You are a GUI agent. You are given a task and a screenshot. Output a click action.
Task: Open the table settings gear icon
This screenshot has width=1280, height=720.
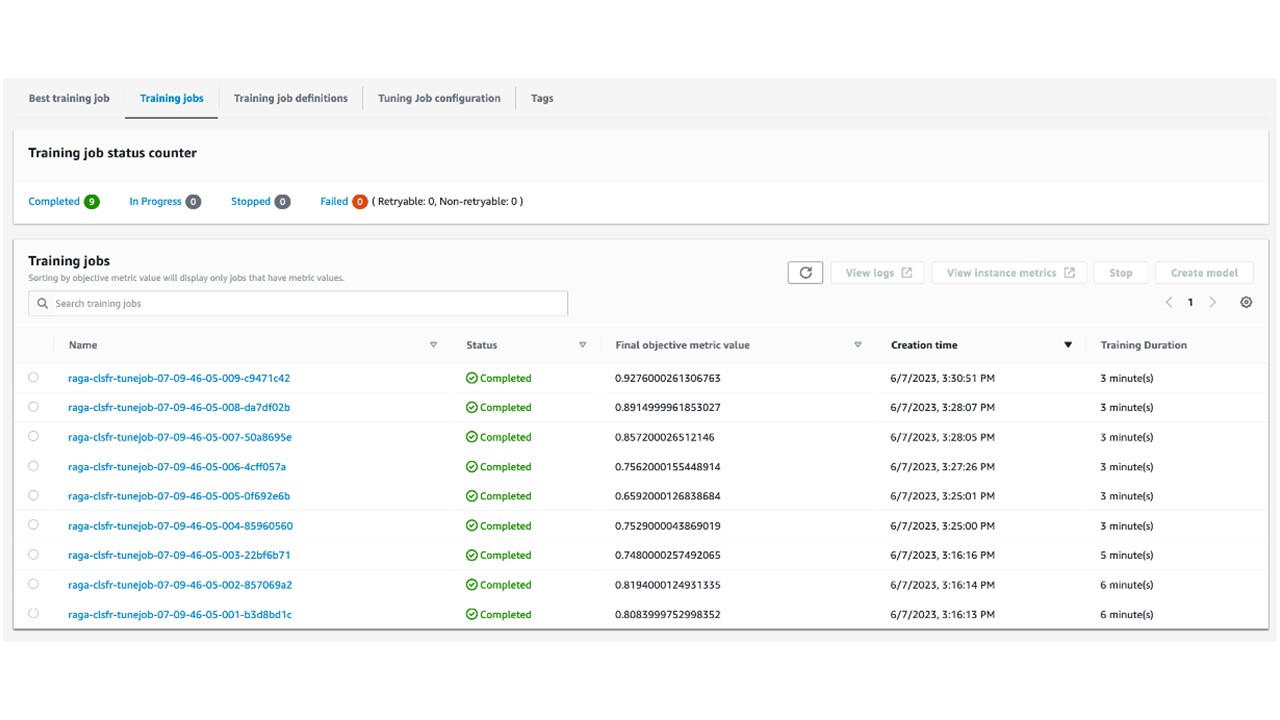click(x=1246, y=302)
